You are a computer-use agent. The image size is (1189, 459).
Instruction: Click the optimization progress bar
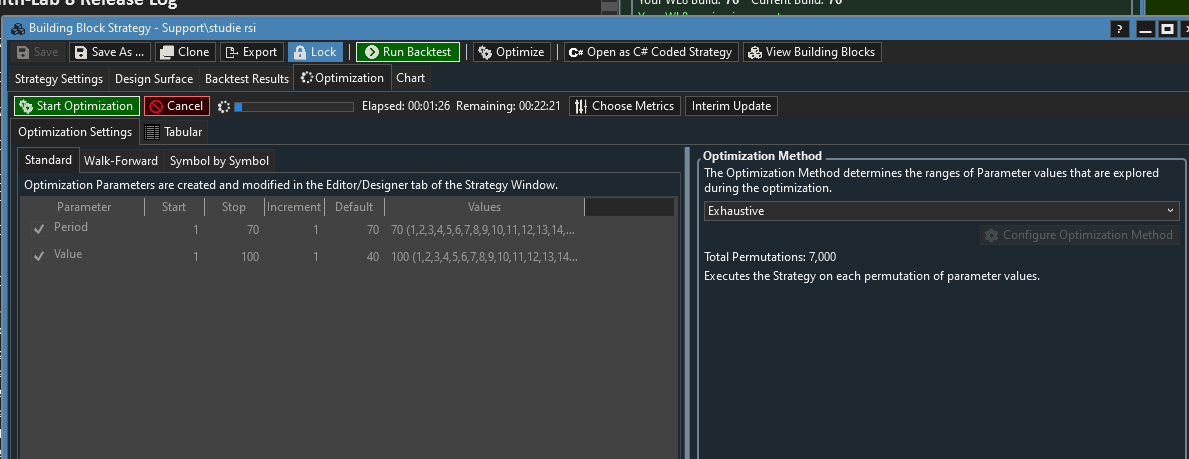pos(293,106)
